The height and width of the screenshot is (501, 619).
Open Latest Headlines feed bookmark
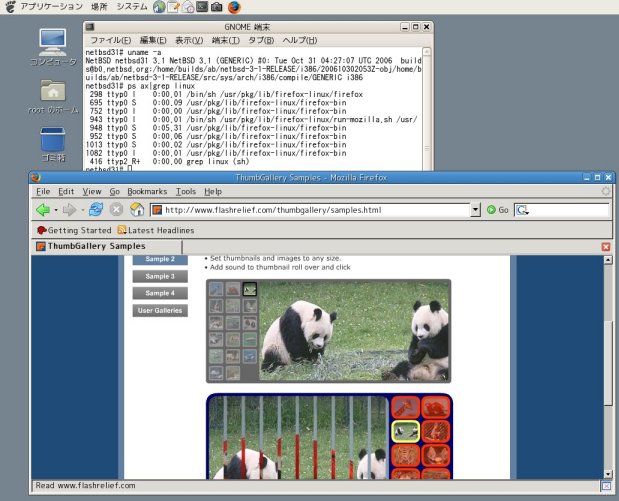[x=156, y=230]
